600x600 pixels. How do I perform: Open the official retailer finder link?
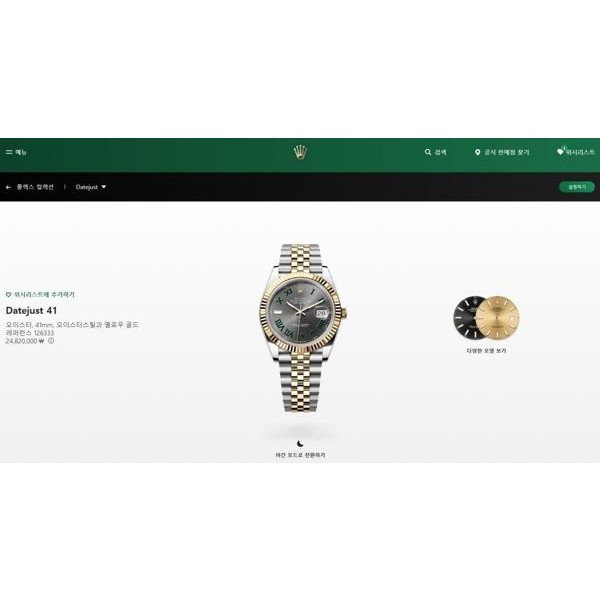[x=507, y=152]
